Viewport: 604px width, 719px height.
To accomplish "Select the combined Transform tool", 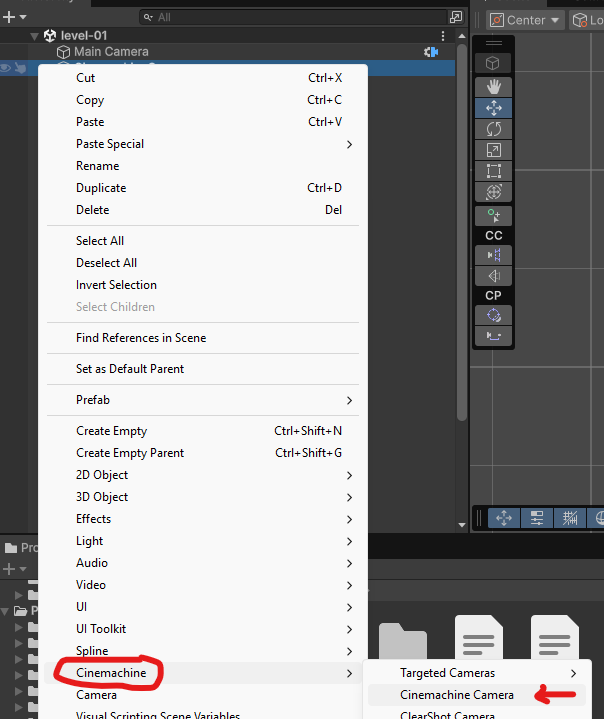I will pos(493,192).
